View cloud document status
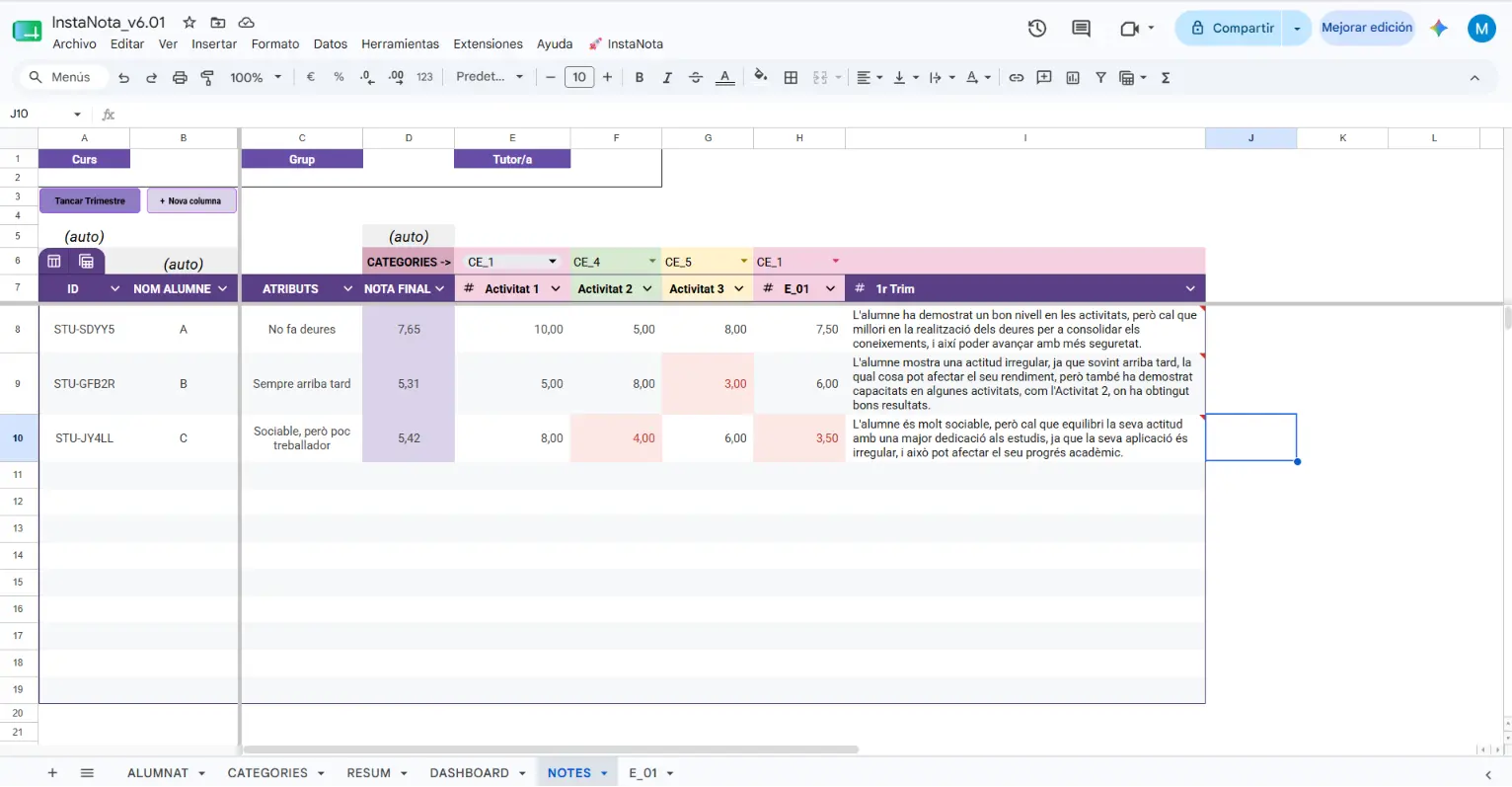 247,22
